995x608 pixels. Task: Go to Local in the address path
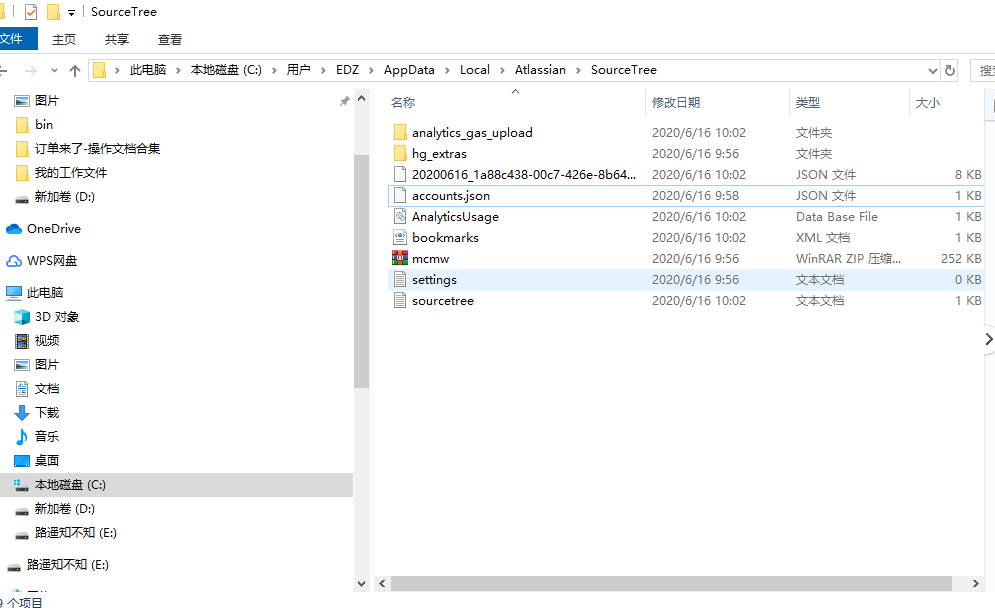(475, 70)
